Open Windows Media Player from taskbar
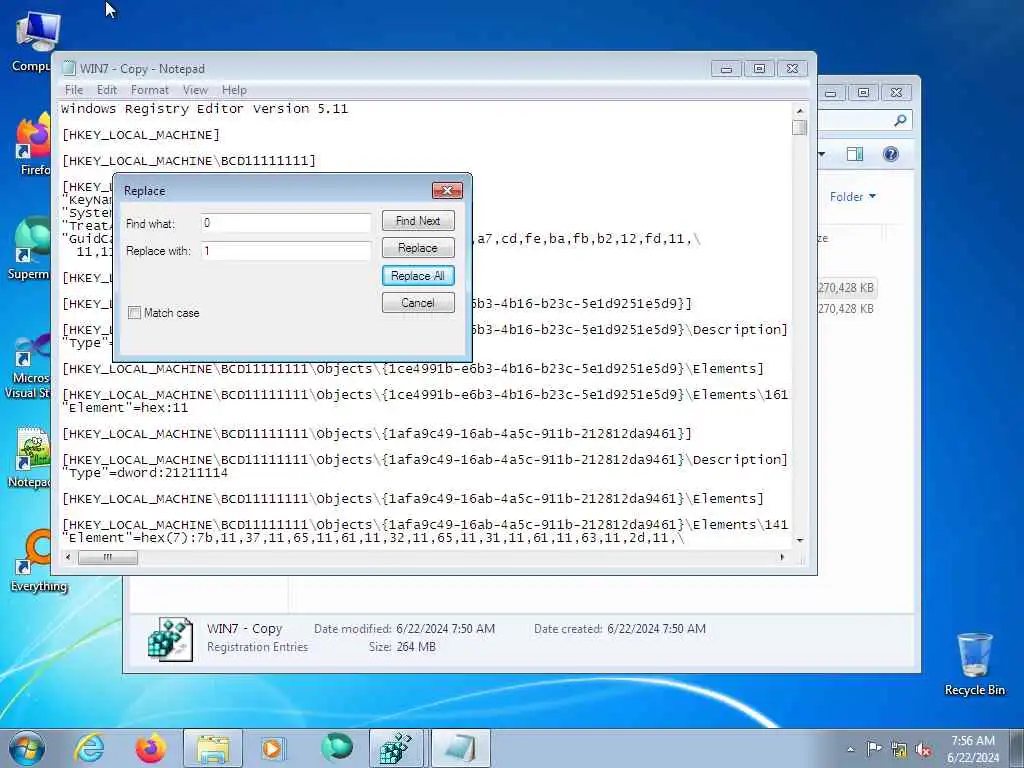The height and width of the screenshot is (768, 1024). coord(272,748)
